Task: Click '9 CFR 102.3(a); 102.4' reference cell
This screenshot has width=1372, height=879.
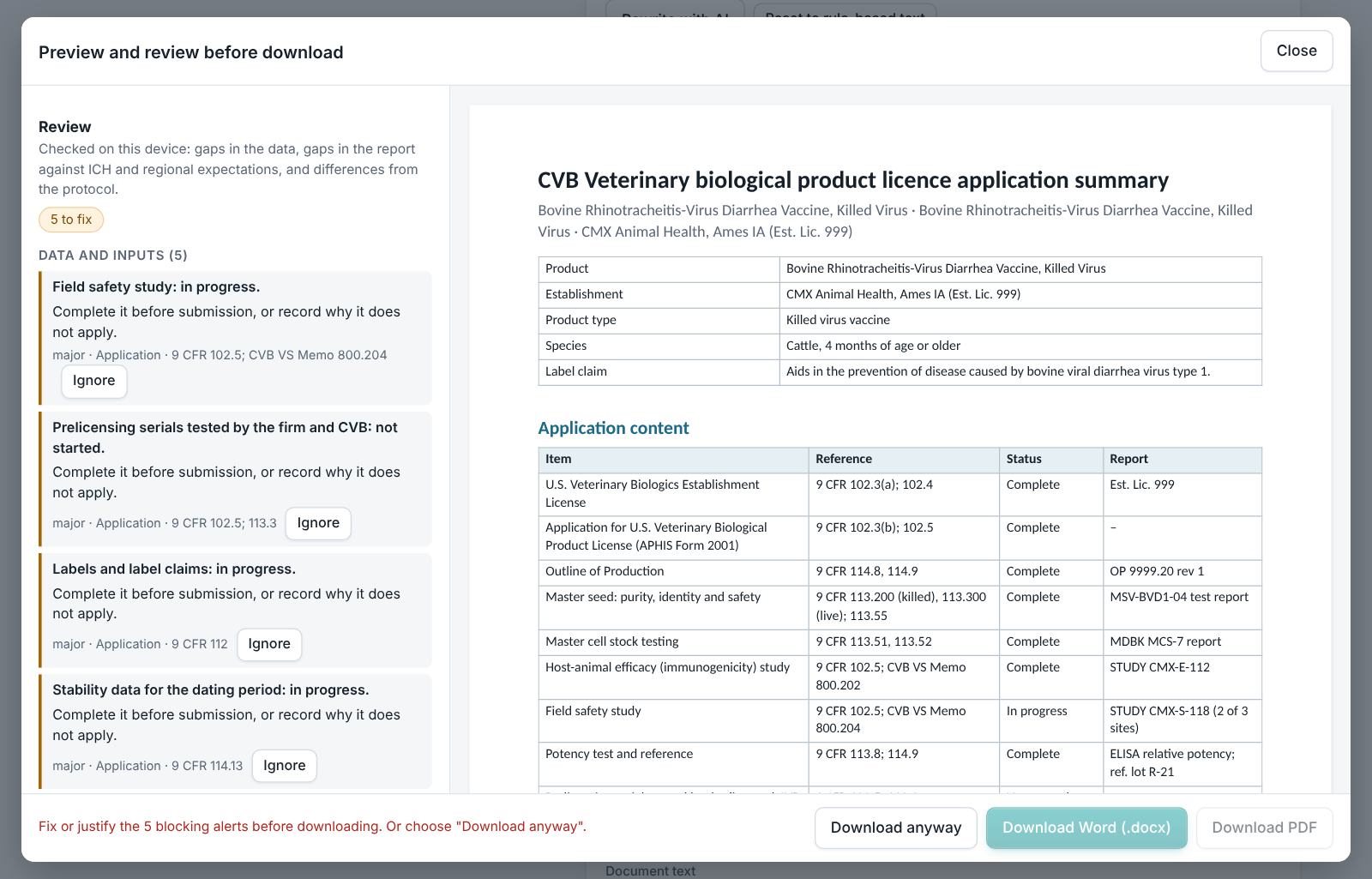Action: pos(904,494)
